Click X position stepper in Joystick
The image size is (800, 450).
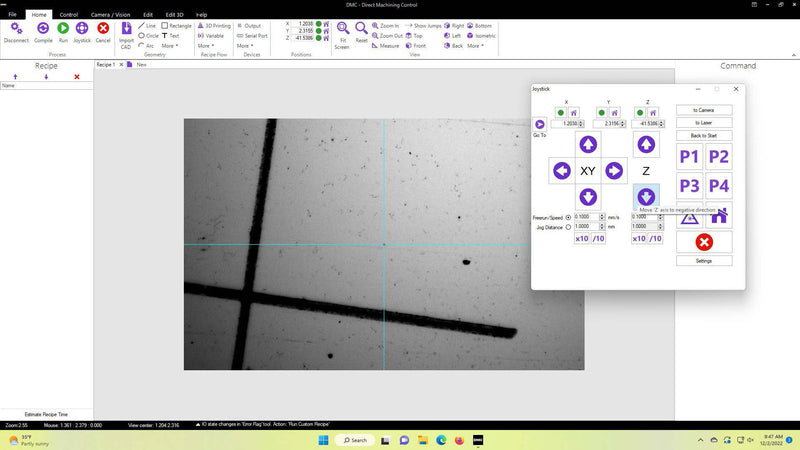point(581,124)
